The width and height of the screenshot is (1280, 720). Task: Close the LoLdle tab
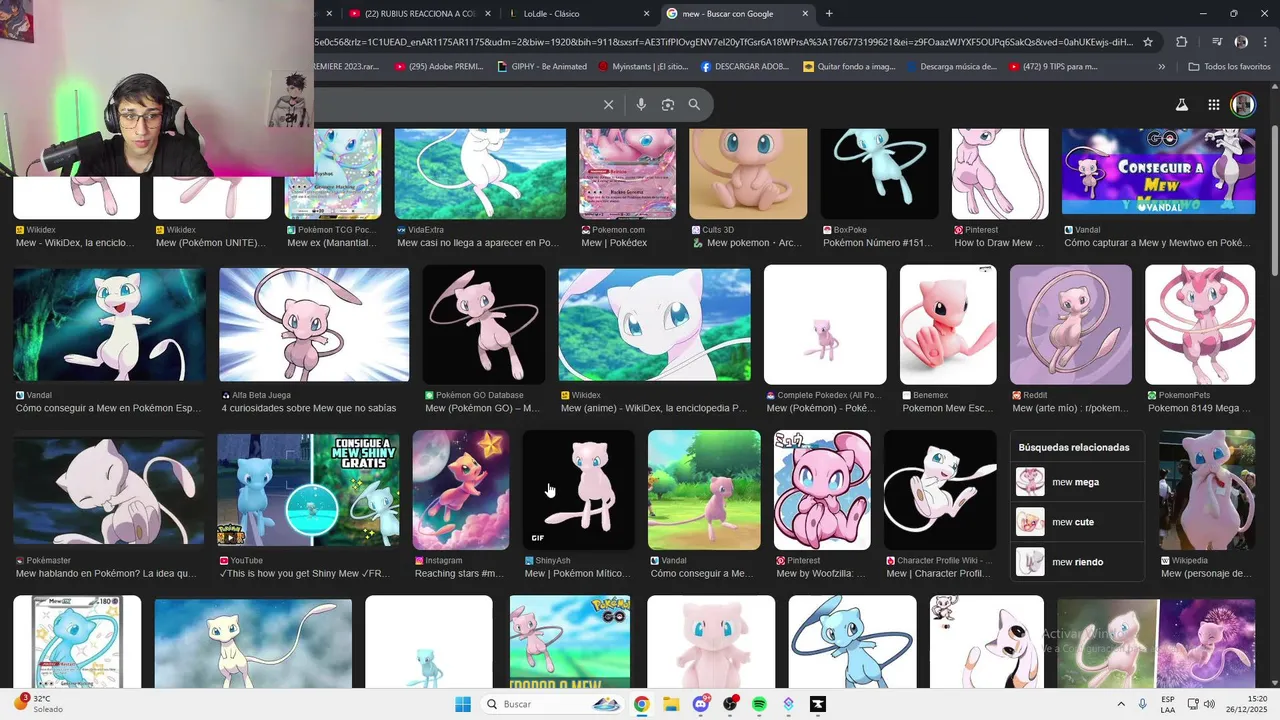coord(647,14)
